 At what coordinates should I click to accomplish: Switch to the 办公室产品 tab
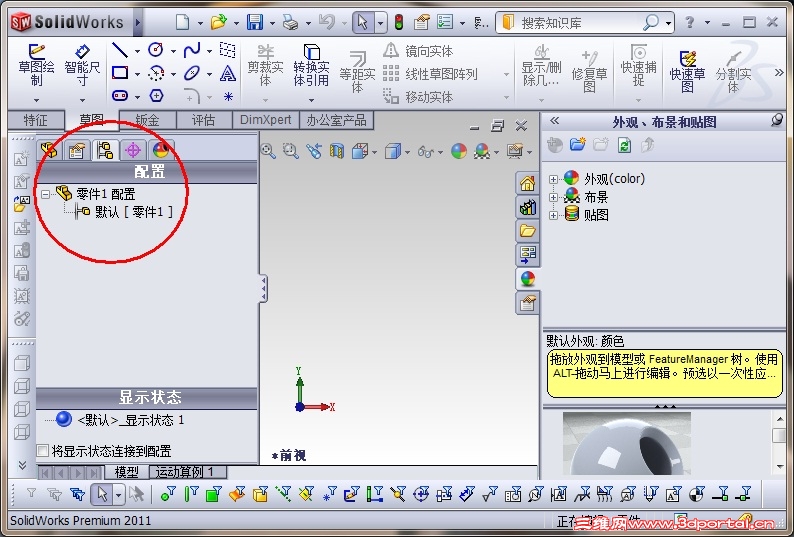[336, 120]
